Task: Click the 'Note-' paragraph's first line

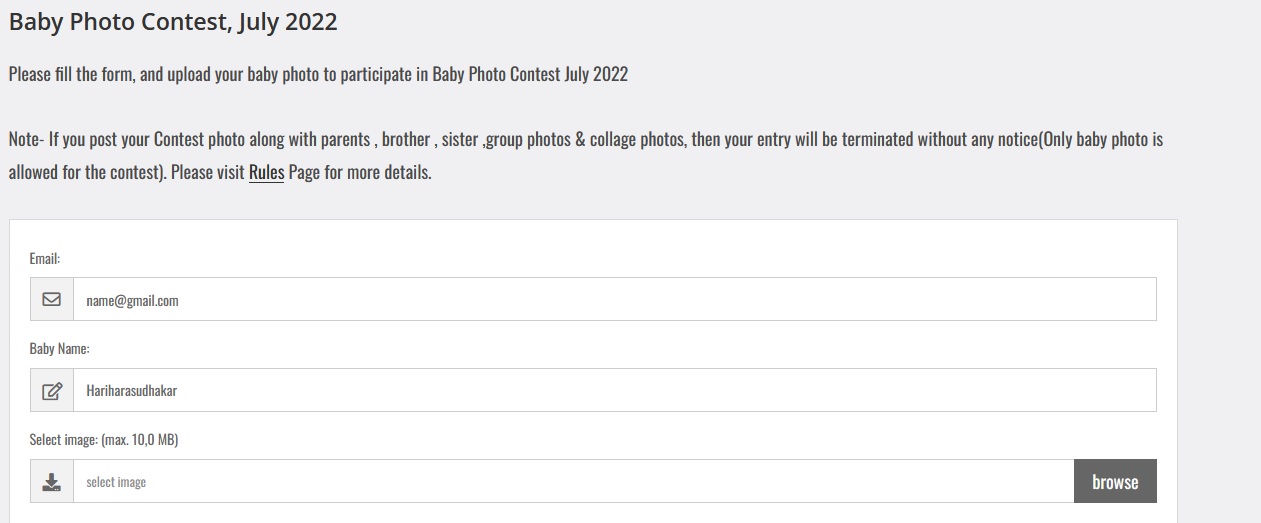Action: 585,140
